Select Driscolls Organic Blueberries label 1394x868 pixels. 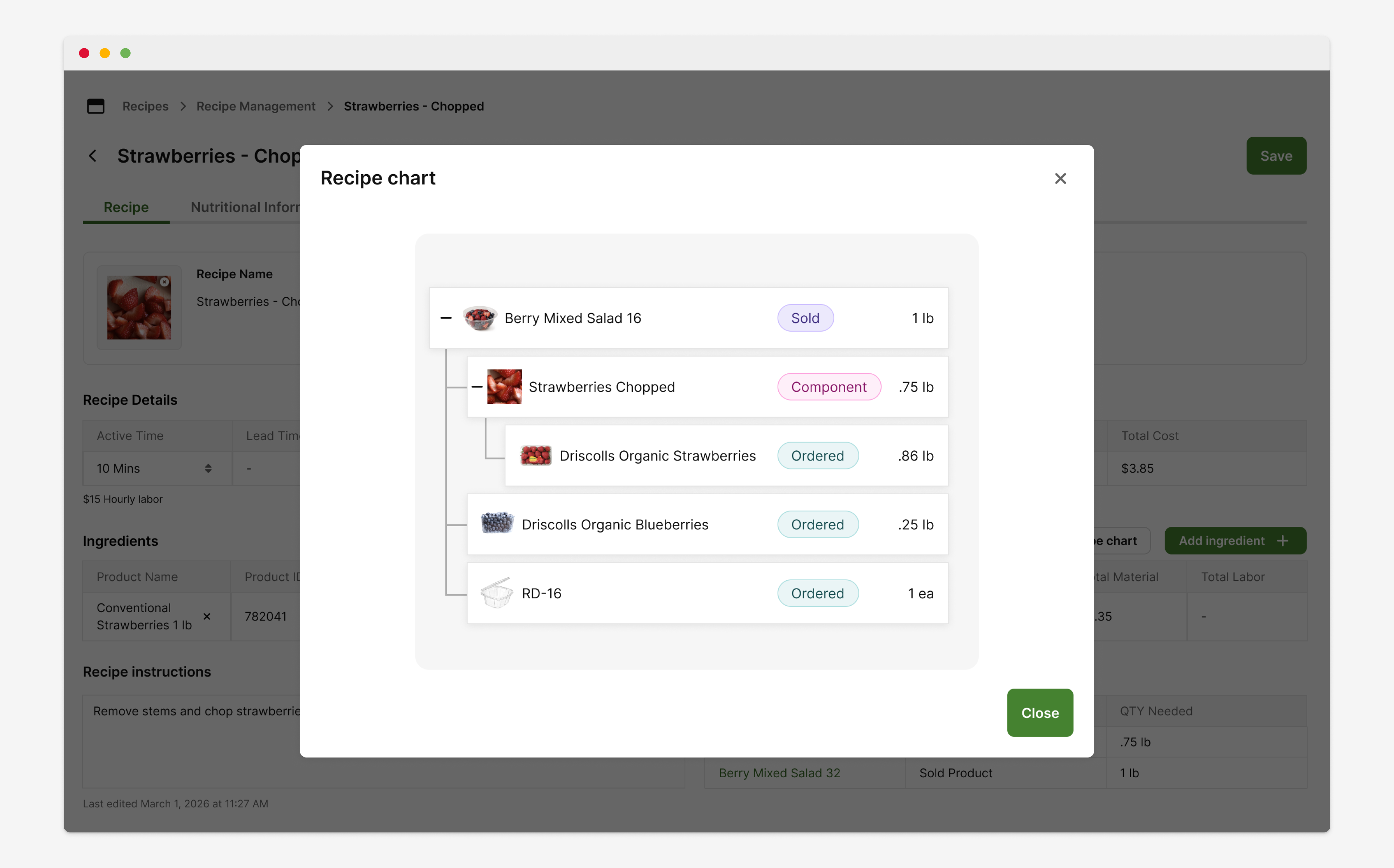click(x=615, y=525)
